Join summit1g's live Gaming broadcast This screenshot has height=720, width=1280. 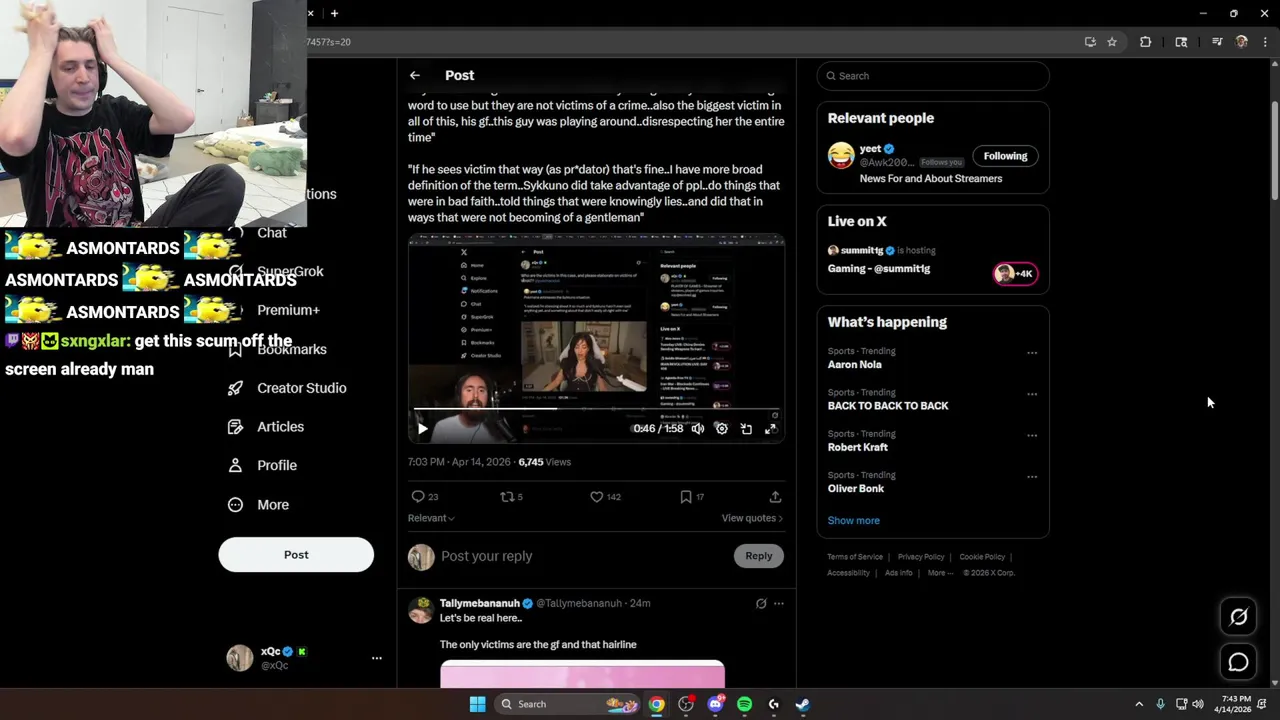click(x=932, y=260)
